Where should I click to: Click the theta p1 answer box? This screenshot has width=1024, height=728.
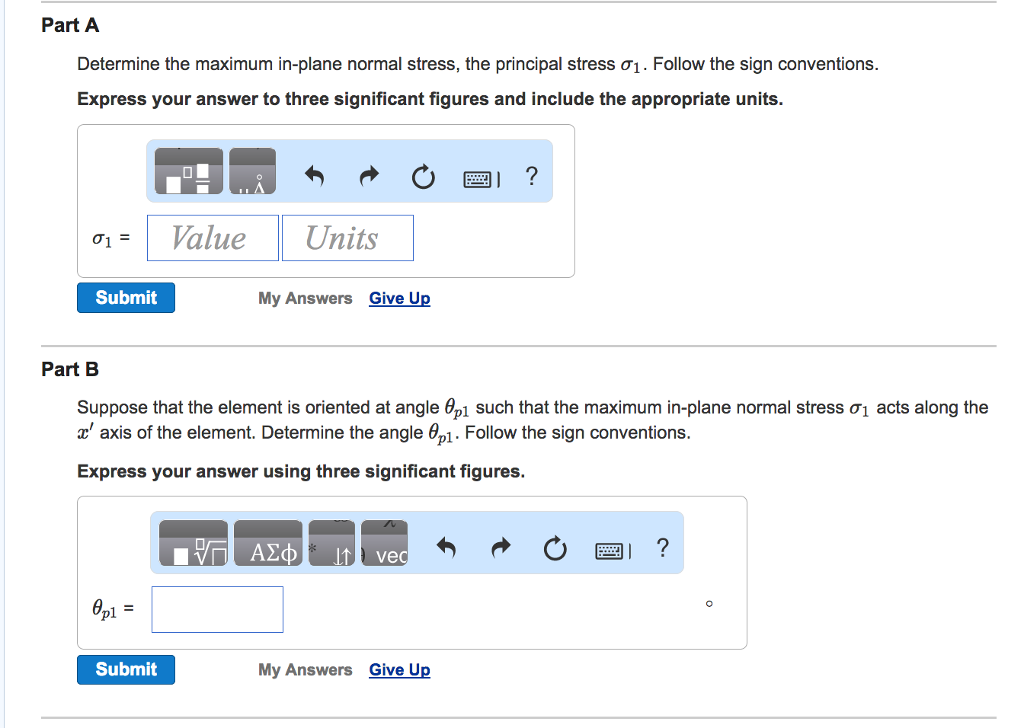217,609
